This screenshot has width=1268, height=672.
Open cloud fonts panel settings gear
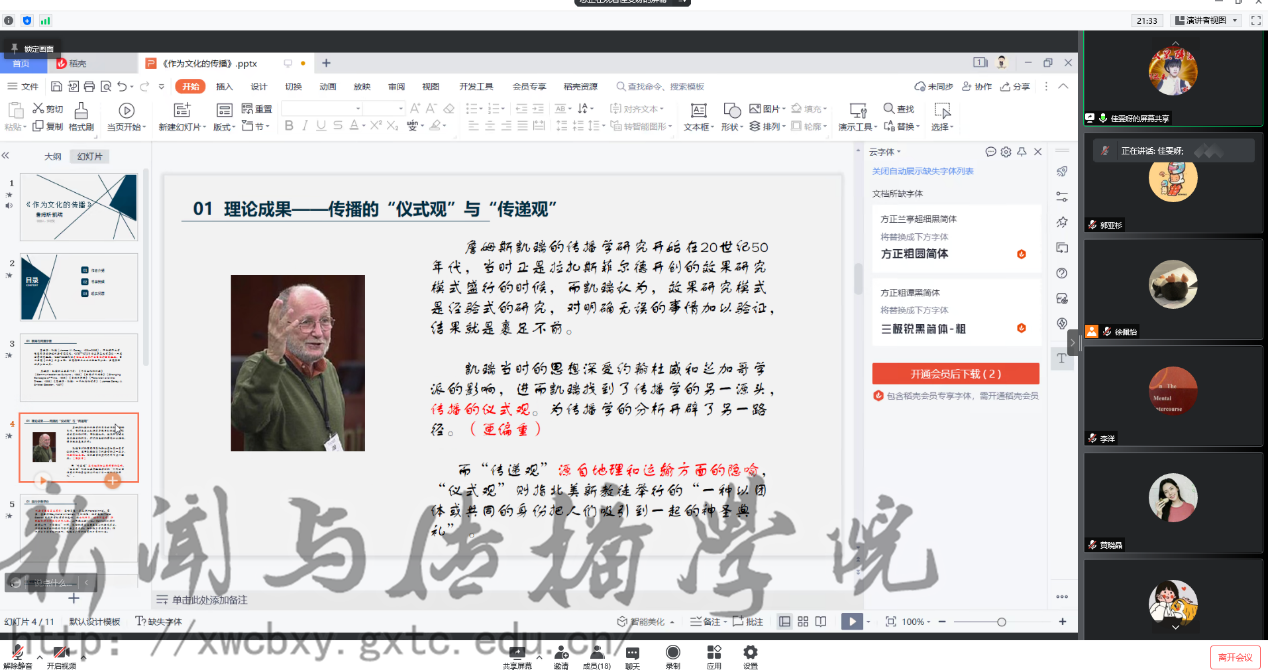point(1006,152)
